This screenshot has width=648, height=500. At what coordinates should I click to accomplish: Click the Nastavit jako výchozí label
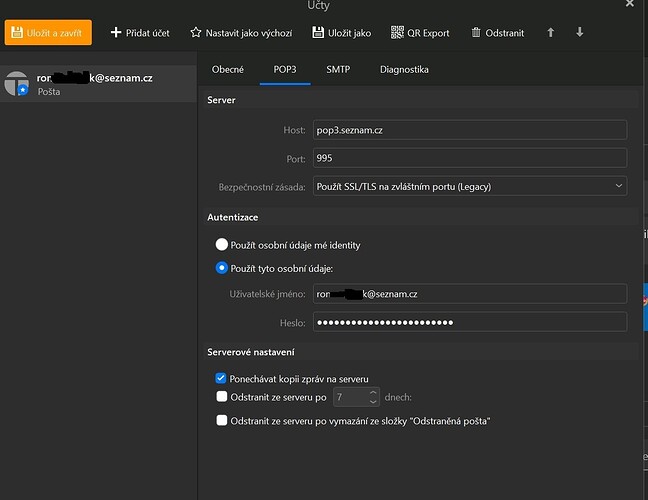[249, 33]
